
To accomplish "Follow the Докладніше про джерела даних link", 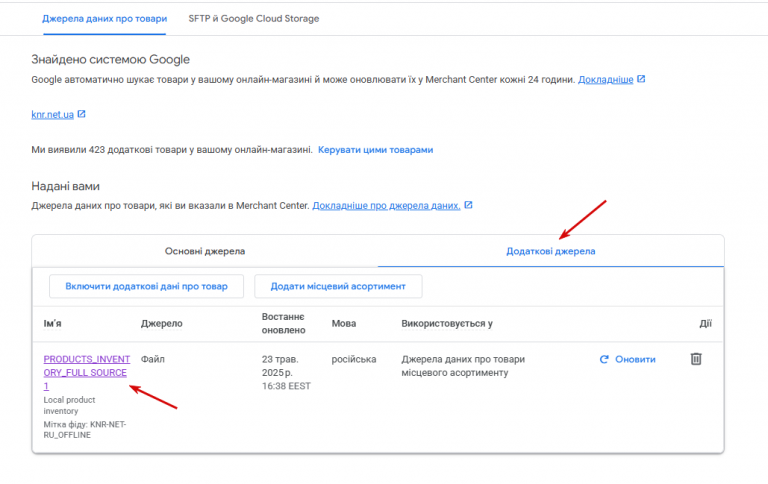I will (386, 206).
